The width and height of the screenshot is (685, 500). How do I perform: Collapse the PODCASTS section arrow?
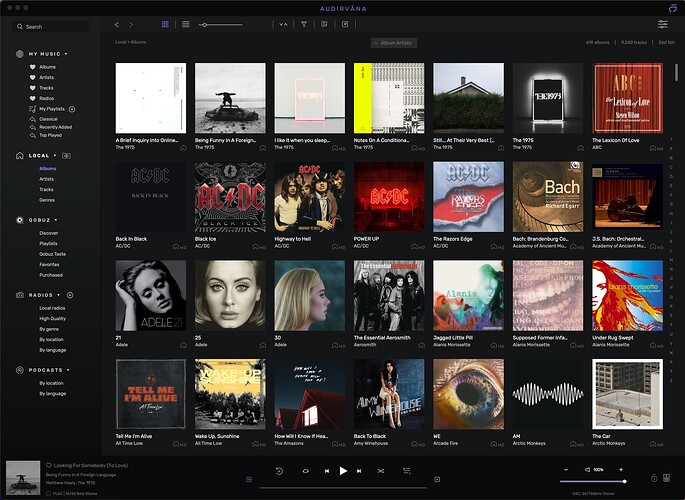click(68, 370)
